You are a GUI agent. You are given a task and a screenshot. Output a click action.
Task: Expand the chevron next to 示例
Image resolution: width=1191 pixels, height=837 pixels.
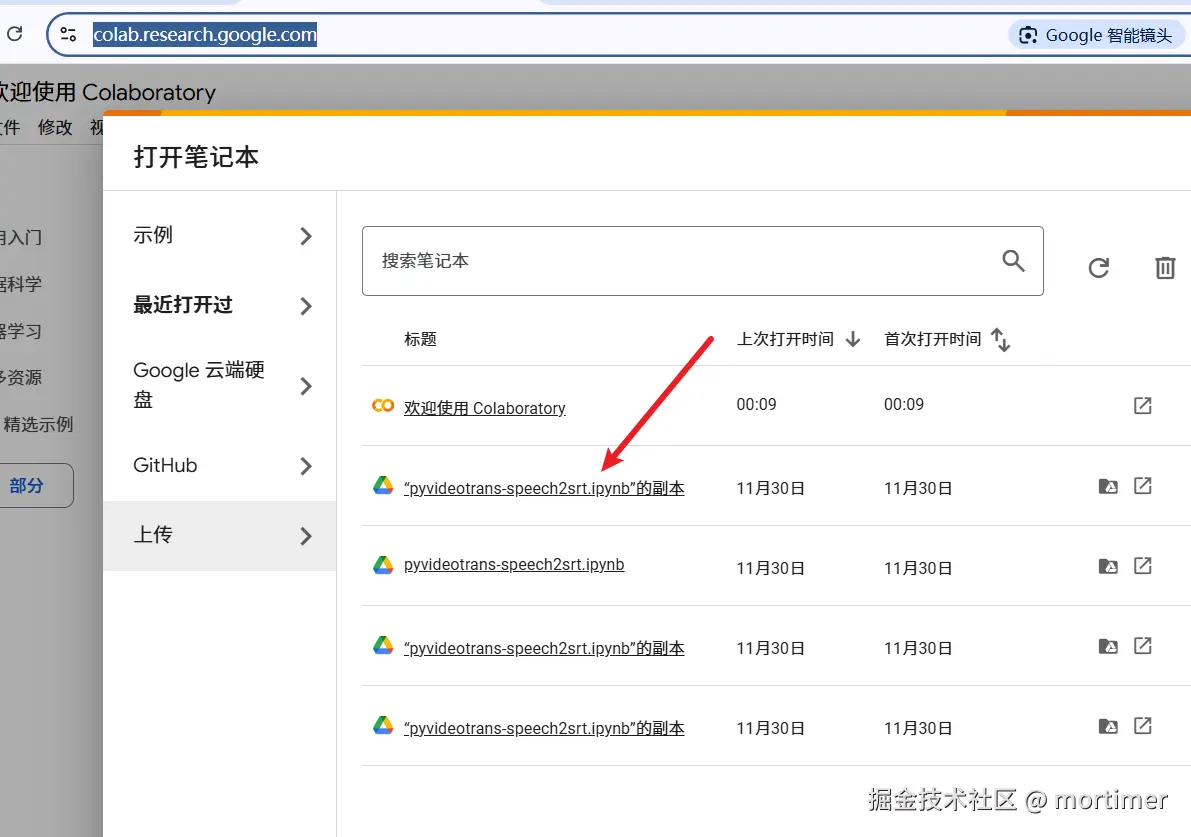coord(305,236)
